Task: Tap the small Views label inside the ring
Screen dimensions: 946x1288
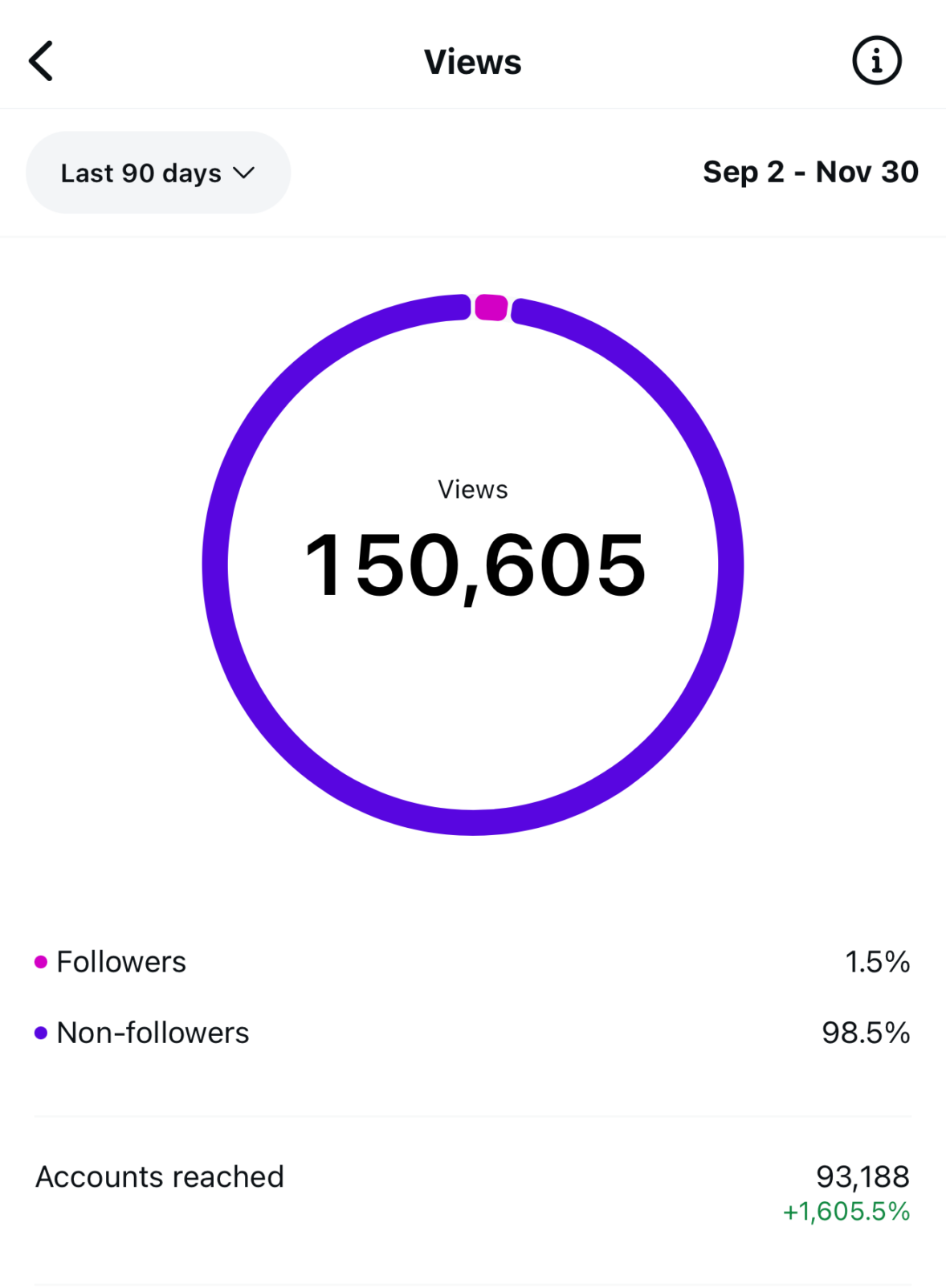Action: pyautogui.click(x=472, y=489)
